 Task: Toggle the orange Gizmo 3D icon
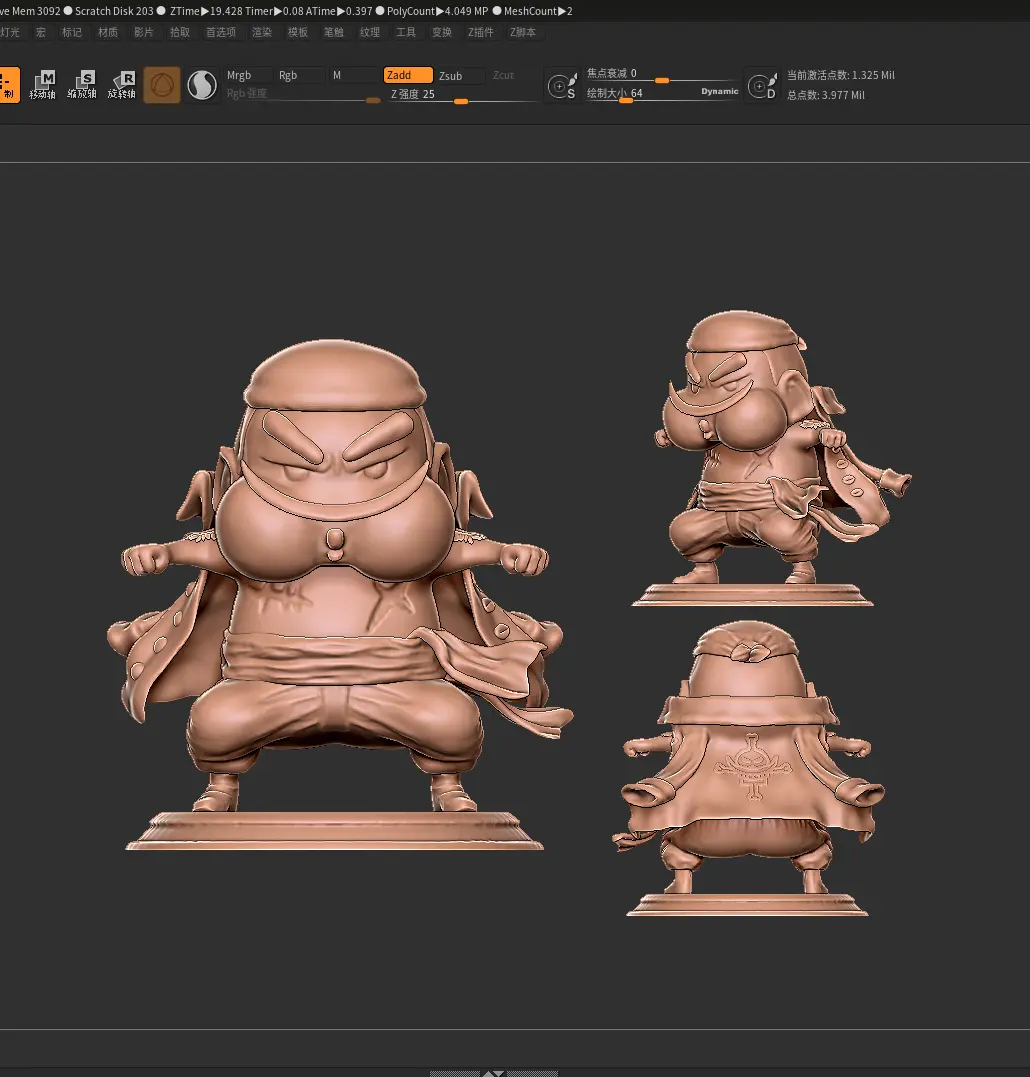(162, 85)
